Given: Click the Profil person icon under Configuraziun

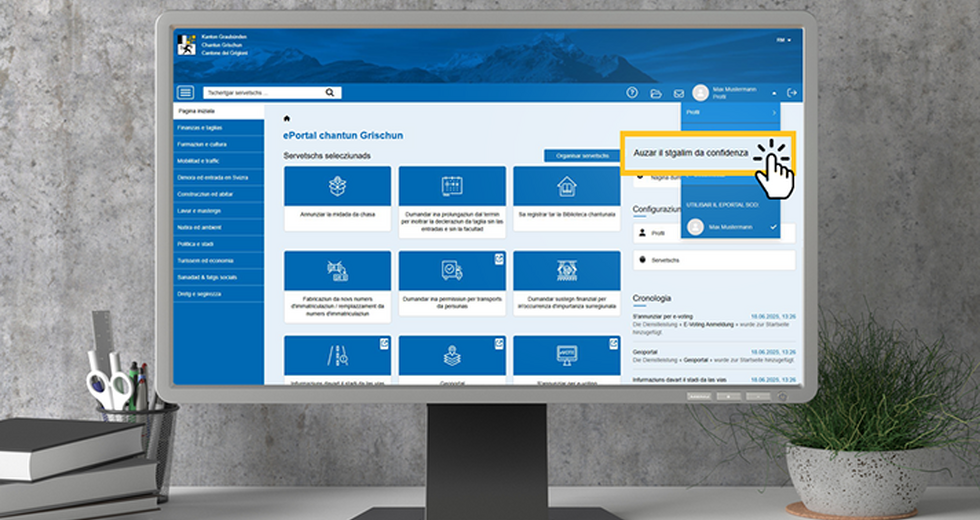Looking at the screenshot, I should (642, 232).
